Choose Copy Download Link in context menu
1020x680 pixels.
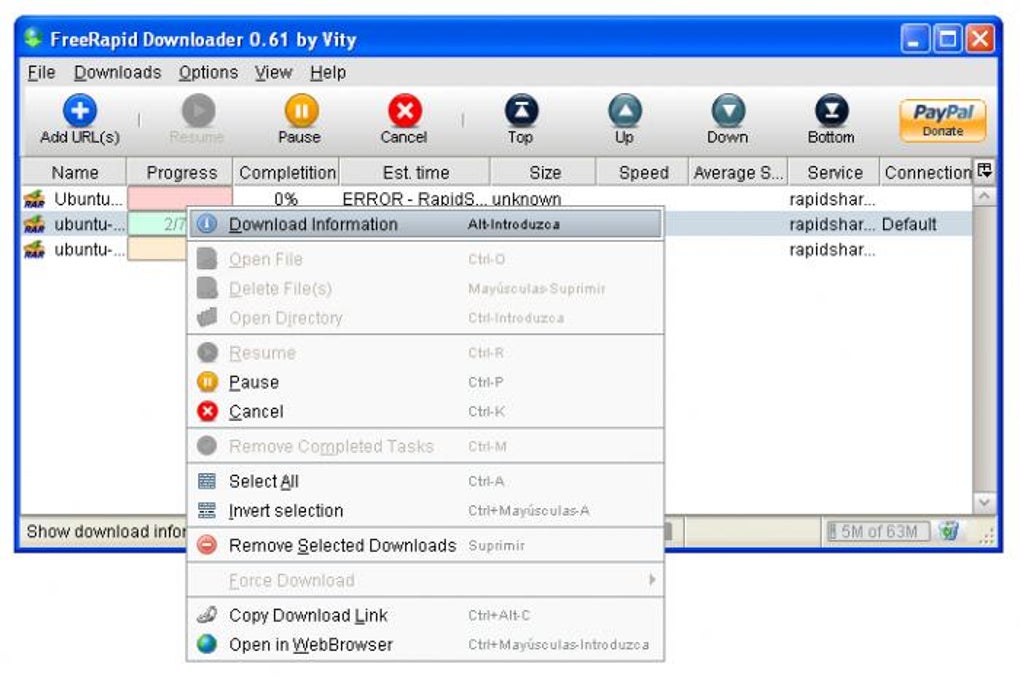(x=308, y=615)
